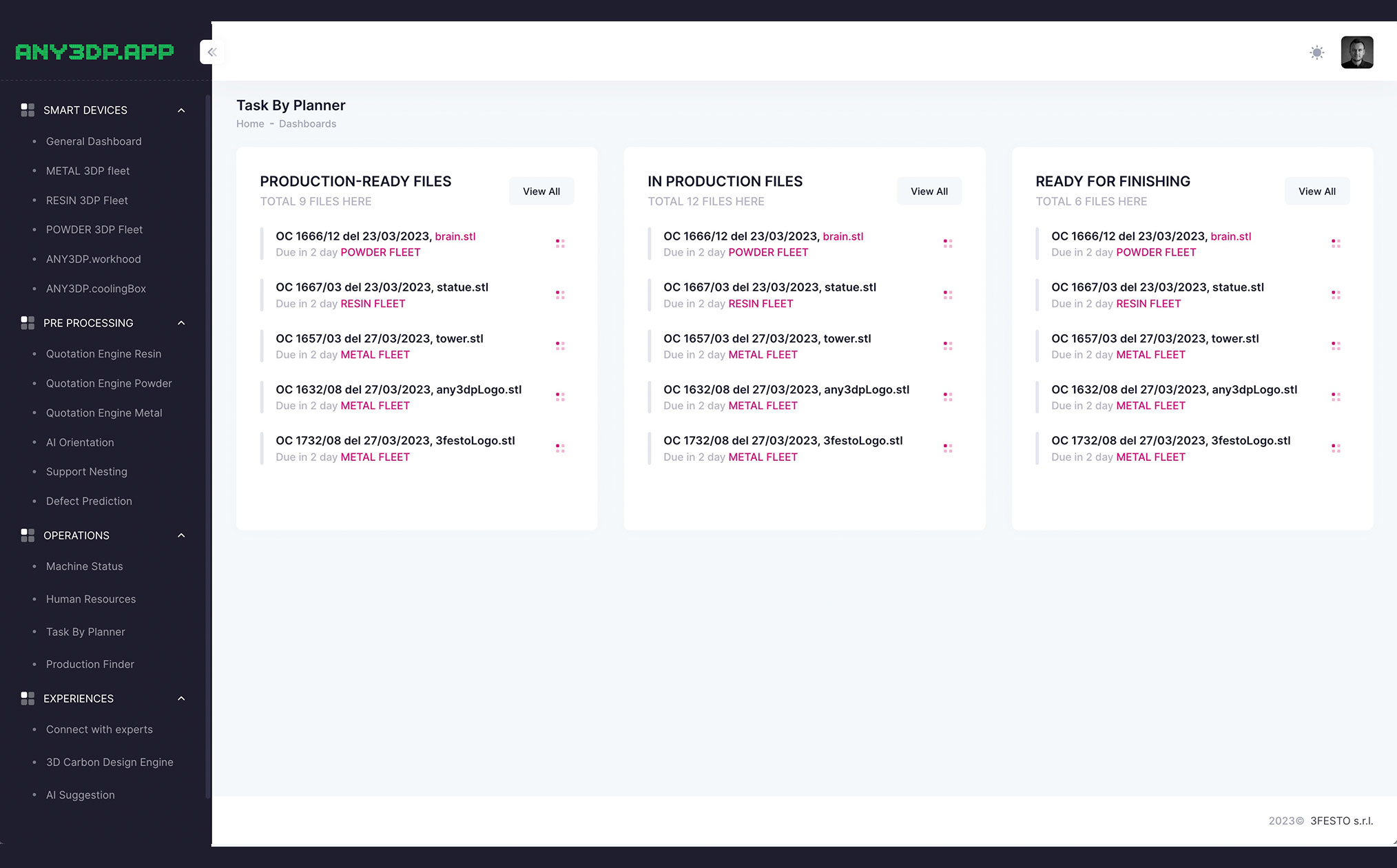This screenshot has width=1397, height=868.
Task: Open options for brain.stl in In Production Files
Action: [x=948, y=244]
